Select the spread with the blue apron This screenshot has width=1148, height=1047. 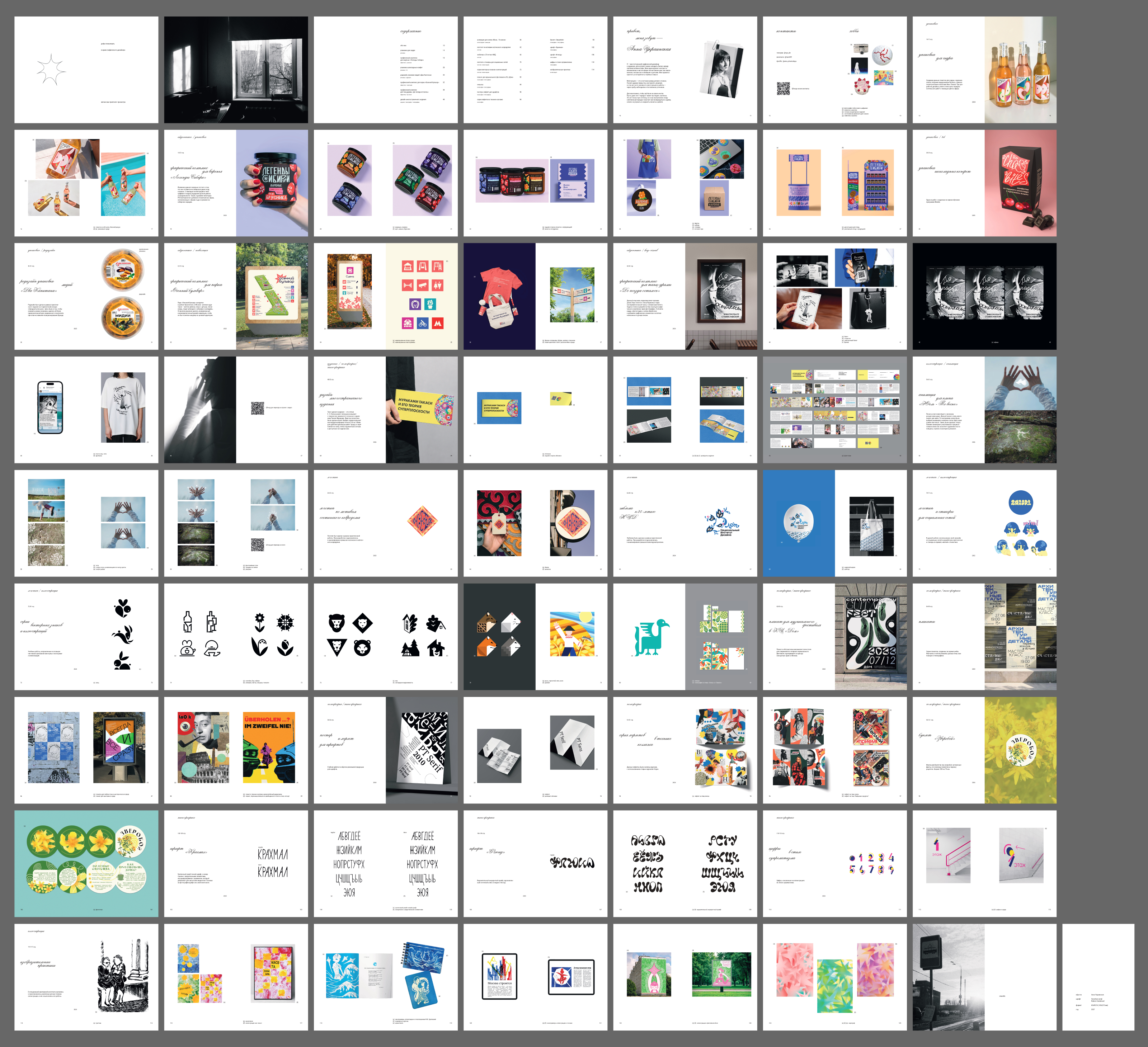click(x=685, y=183)
